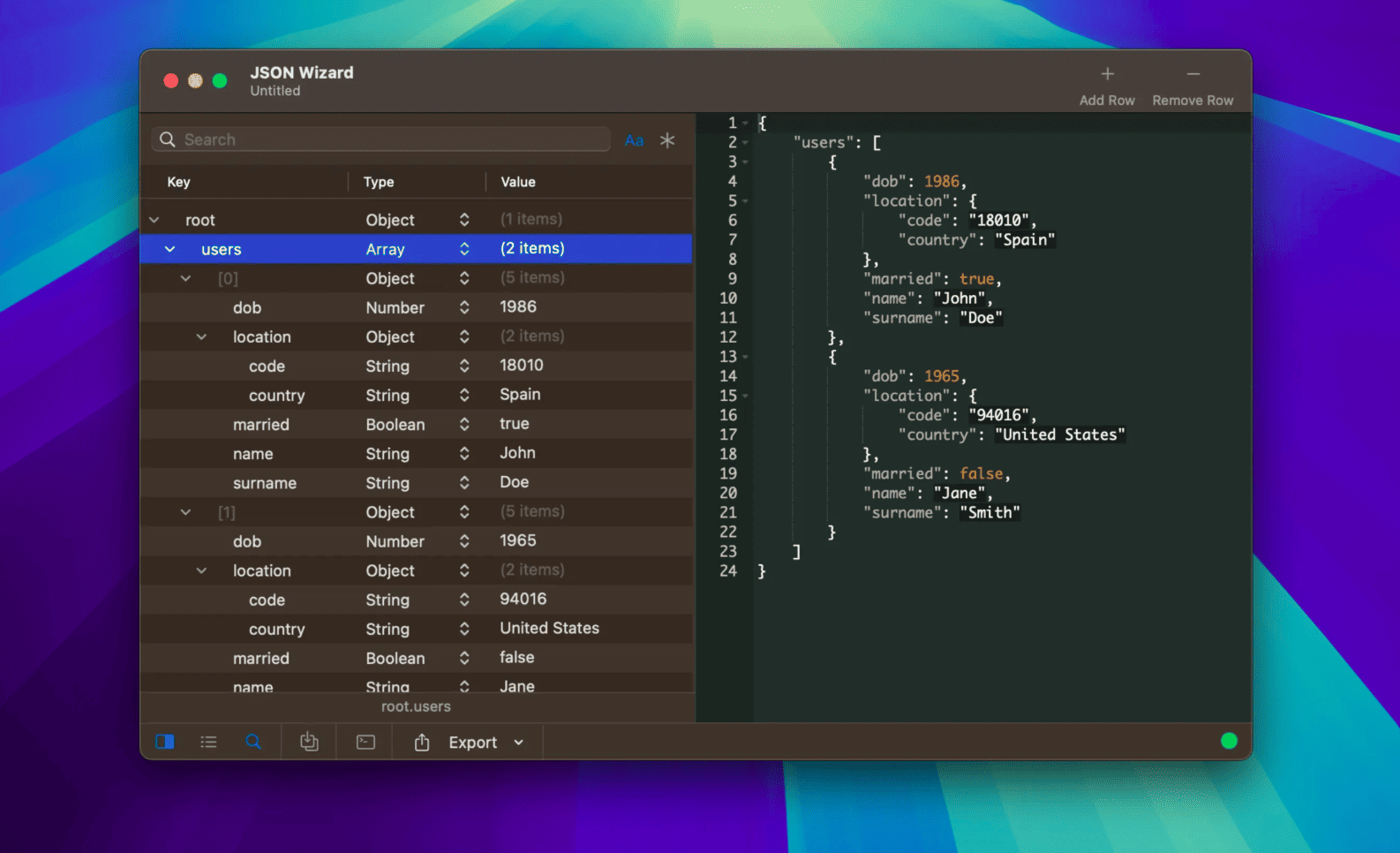Click the value United States cell
The height and width of the screenshot is (853, 1400).
[x=549, y=628]
